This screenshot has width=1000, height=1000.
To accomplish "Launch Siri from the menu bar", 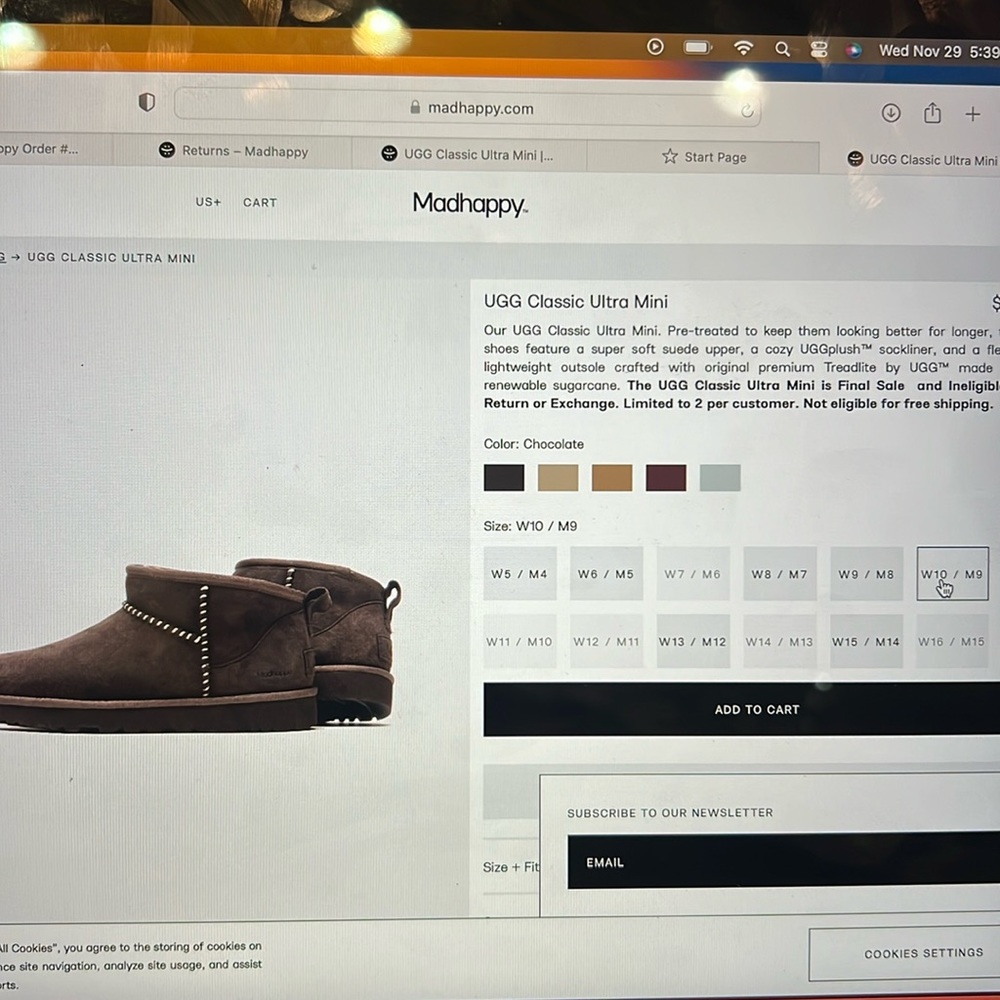I will click(x=853, y=50).
